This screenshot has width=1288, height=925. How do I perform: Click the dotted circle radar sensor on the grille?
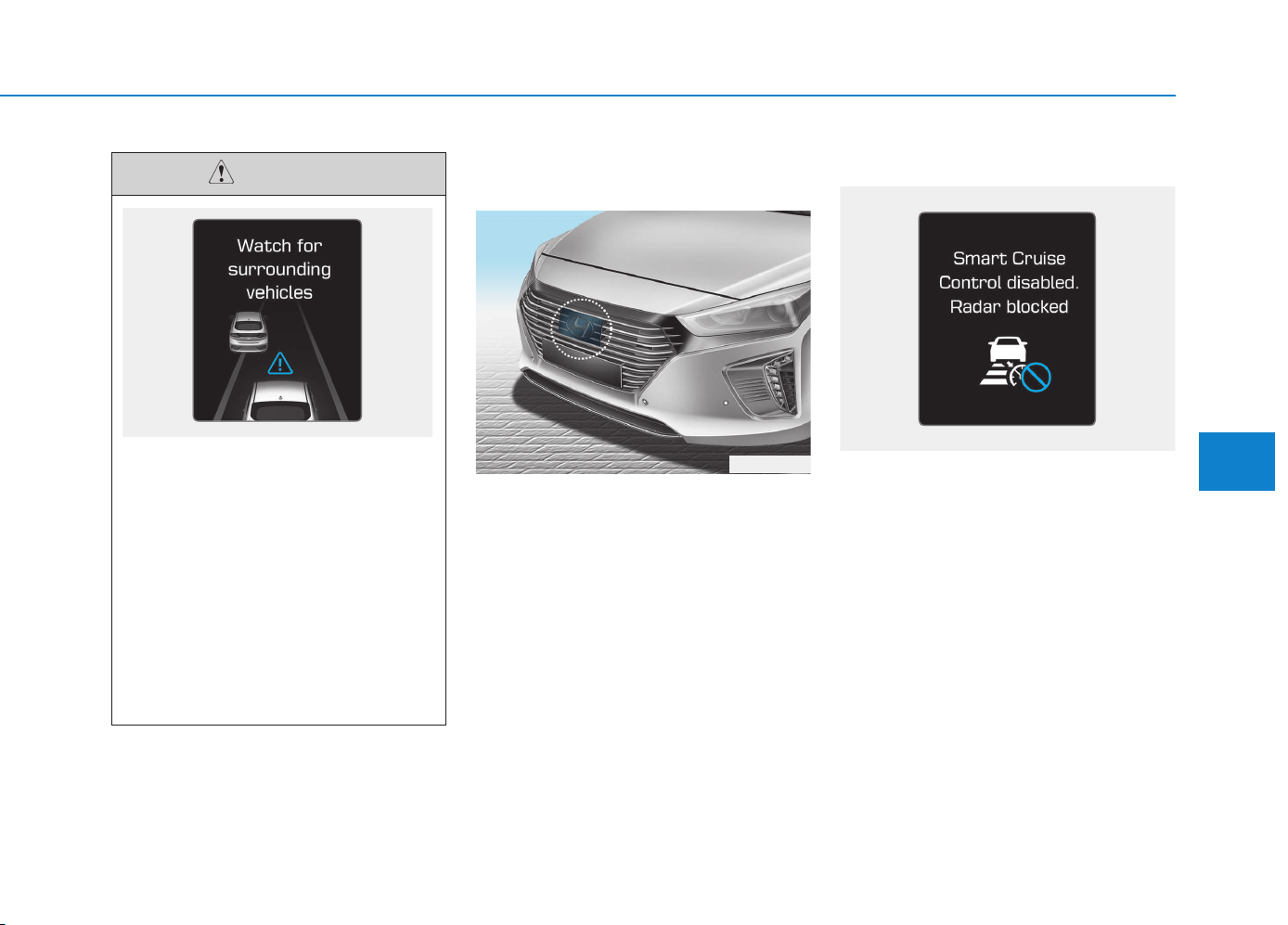click(582, 328)
